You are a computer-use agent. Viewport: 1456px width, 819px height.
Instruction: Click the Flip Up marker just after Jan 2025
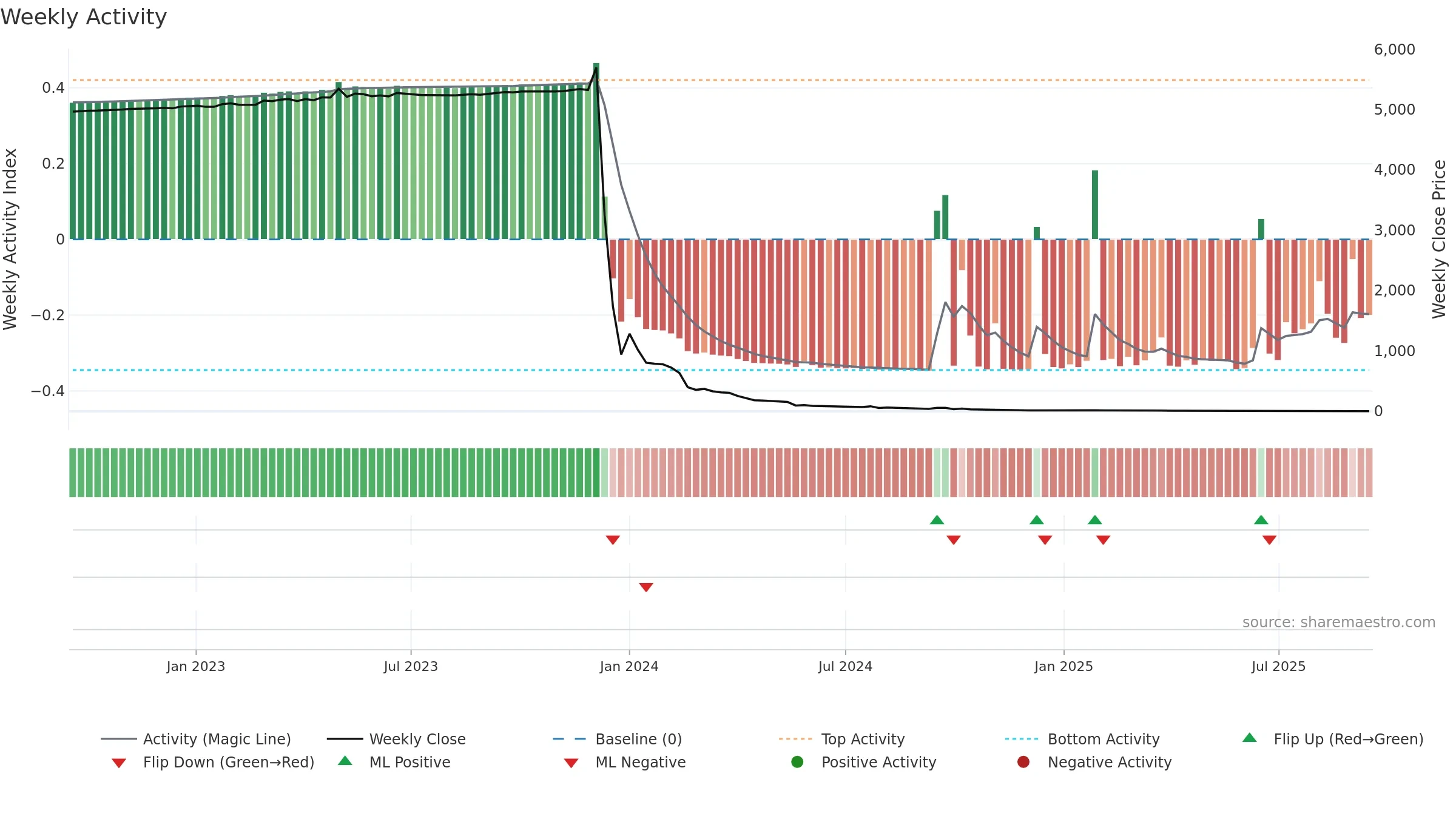[1095, 520]
